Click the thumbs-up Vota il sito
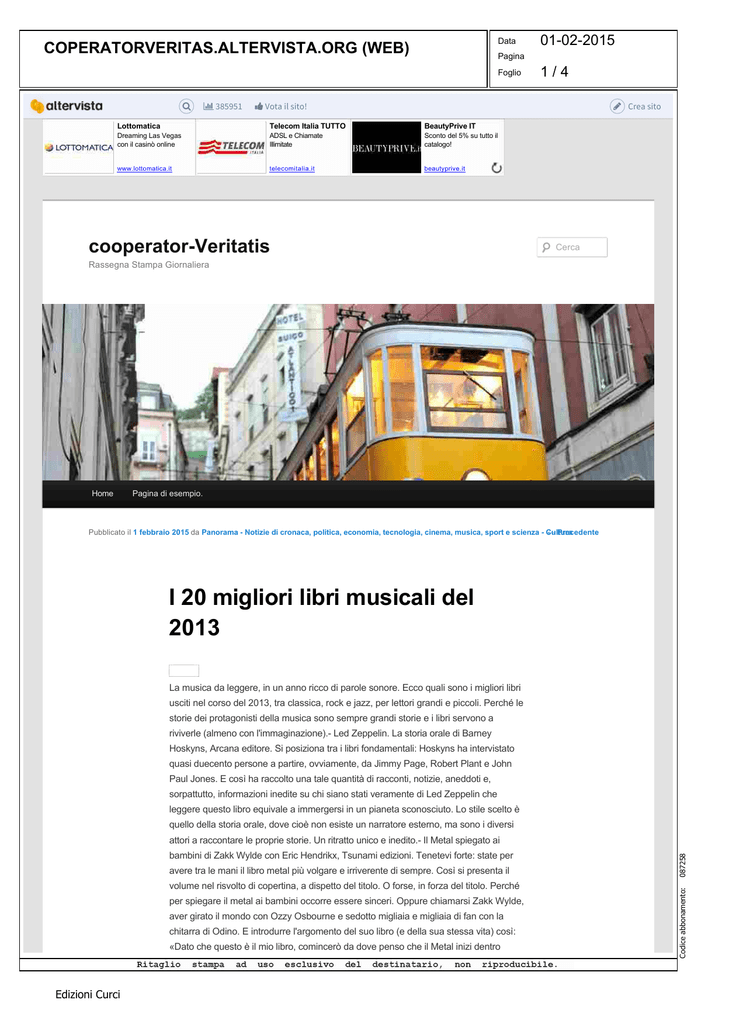 coord(259,106)
